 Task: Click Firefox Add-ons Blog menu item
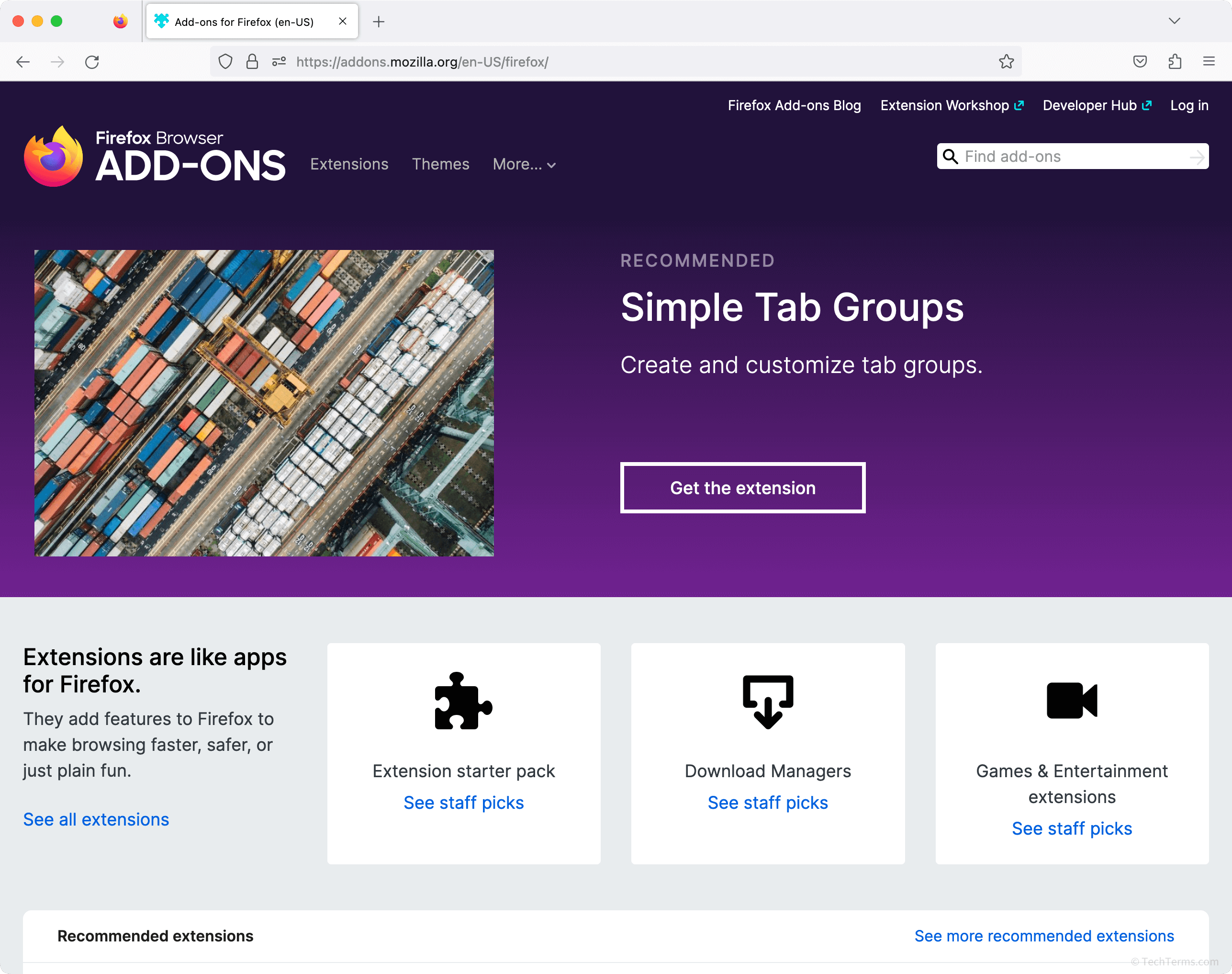pos(794,106)
